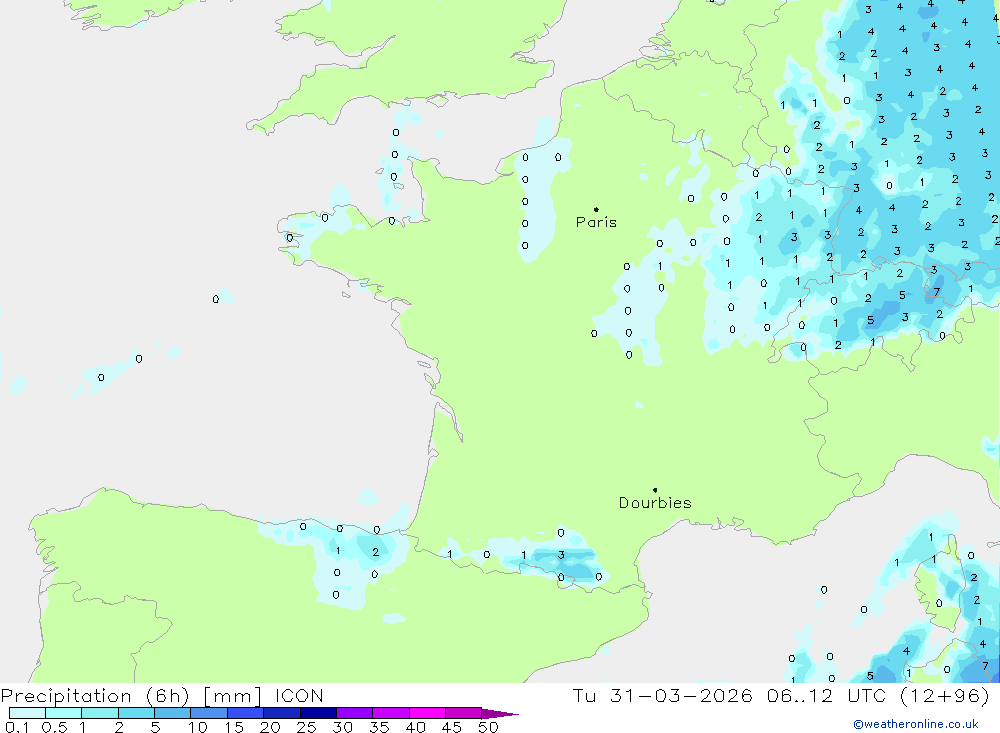Viewport: 1000px width, 733px height.
Task: Pick the legend swatch between 45 and 50
Action: 464,713
